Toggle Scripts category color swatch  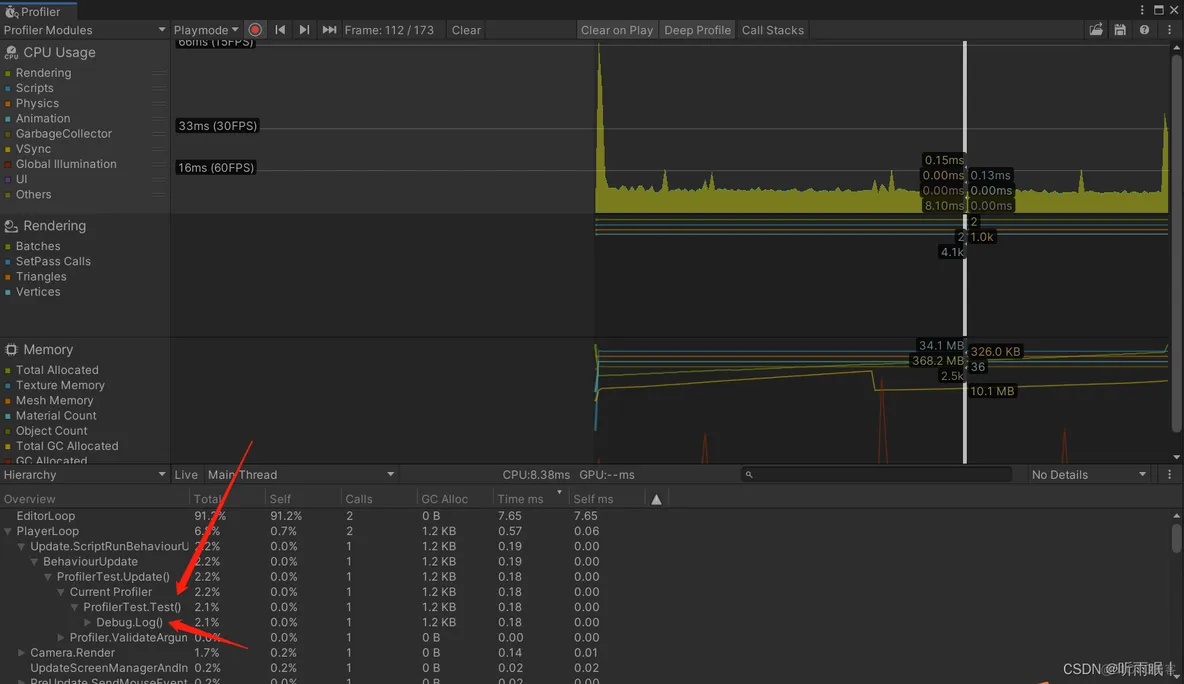(x=8, y=89)
